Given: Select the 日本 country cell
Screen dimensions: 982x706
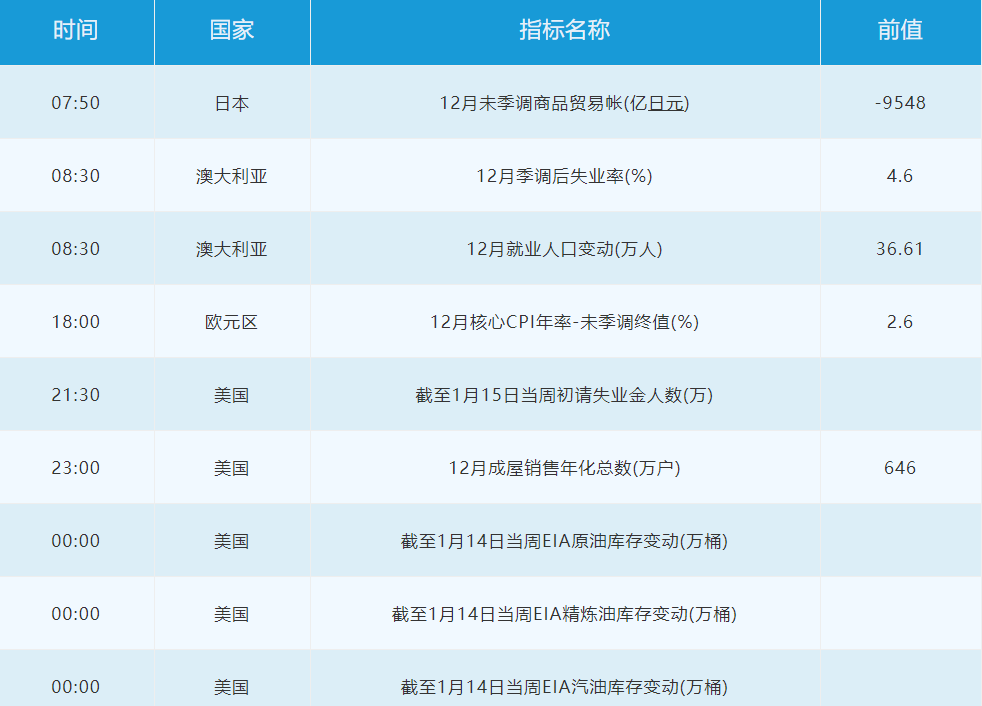Looking at the screenshot, I should [232, 103].
